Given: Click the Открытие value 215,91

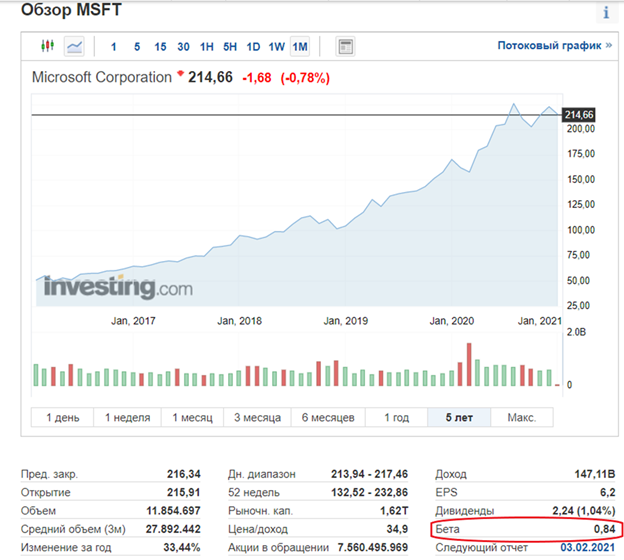Looking at the screenshot, I should (183, 492).
